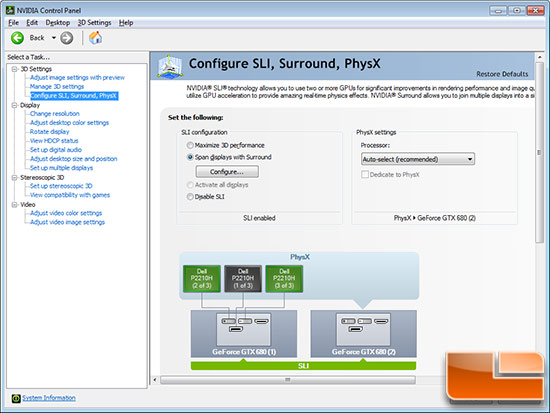Select Dell P2210H (2 of 3) display tile
The width and height of the screenshot is (550, 413).
202,279
